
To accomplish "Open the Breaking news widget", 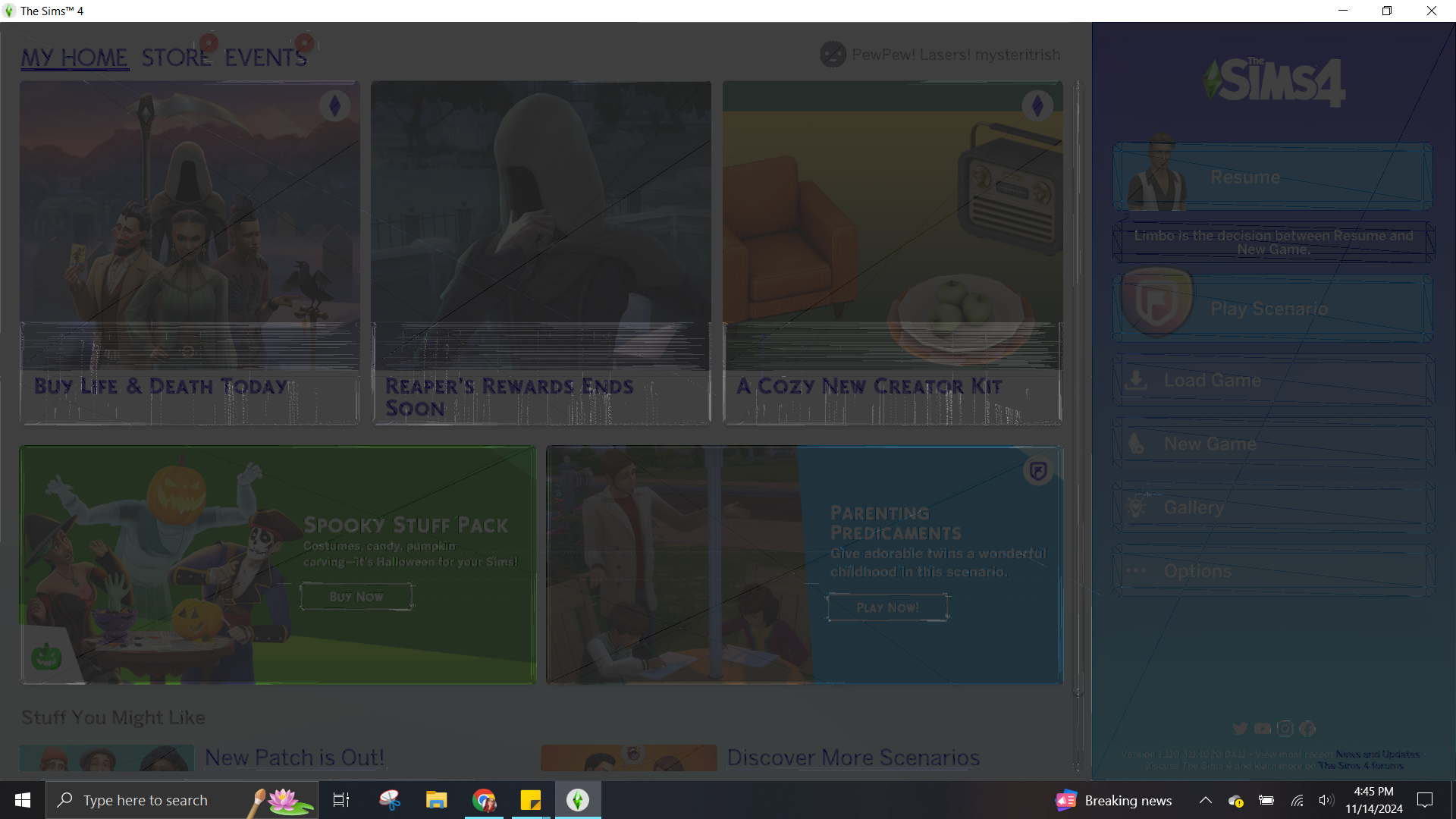I will tap(1113, 800).
